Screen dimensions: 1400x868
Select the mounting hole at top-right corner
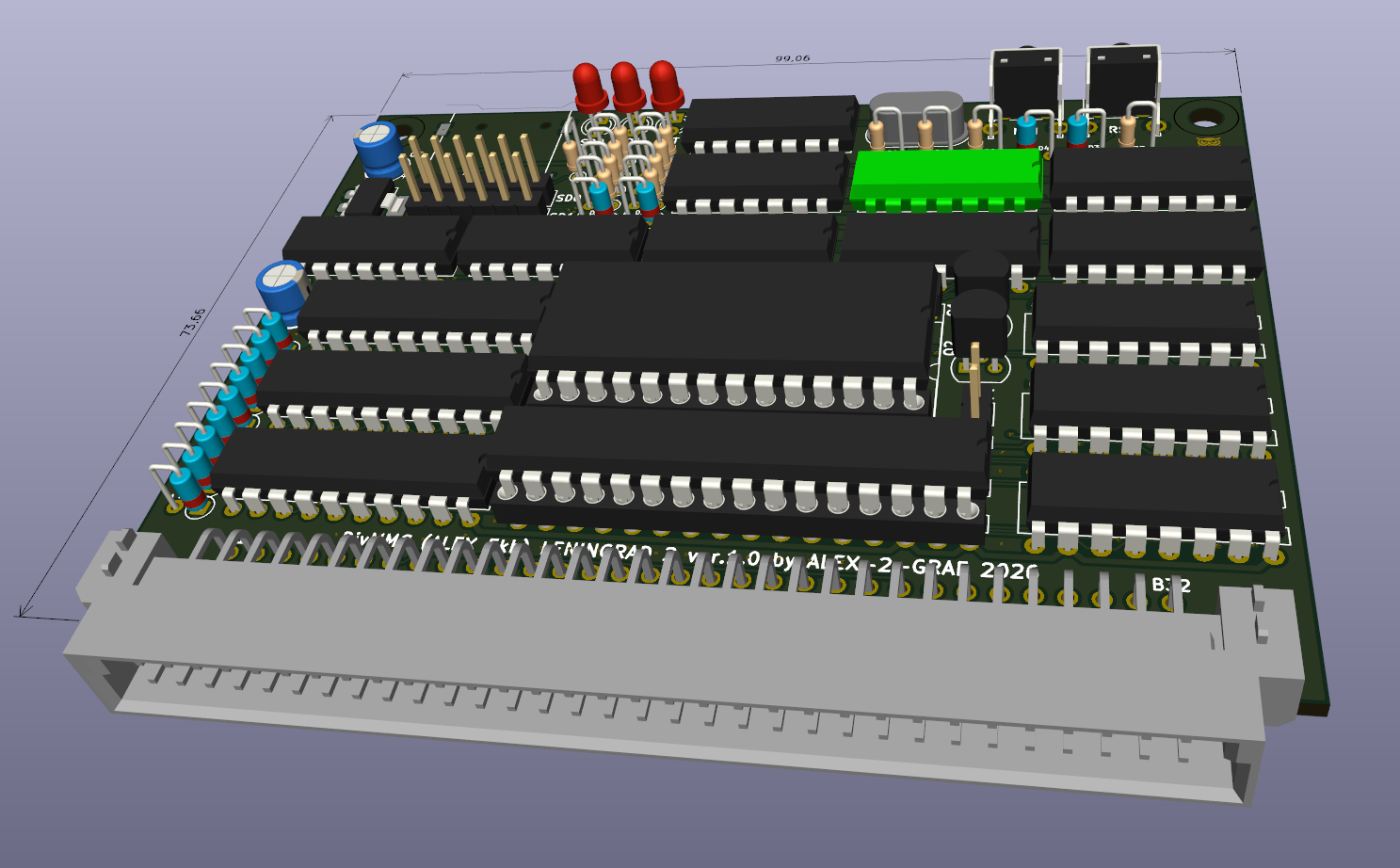(1204, 119)
